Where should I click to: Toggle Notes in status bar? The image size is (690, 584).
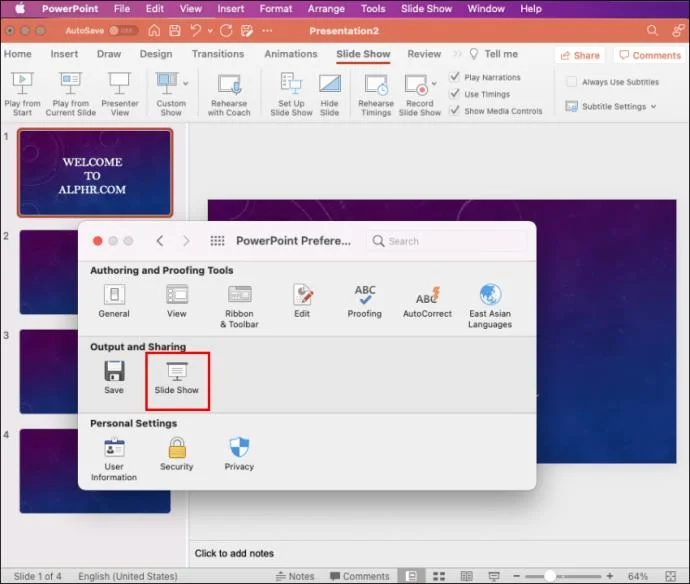(x=295, y=576)
